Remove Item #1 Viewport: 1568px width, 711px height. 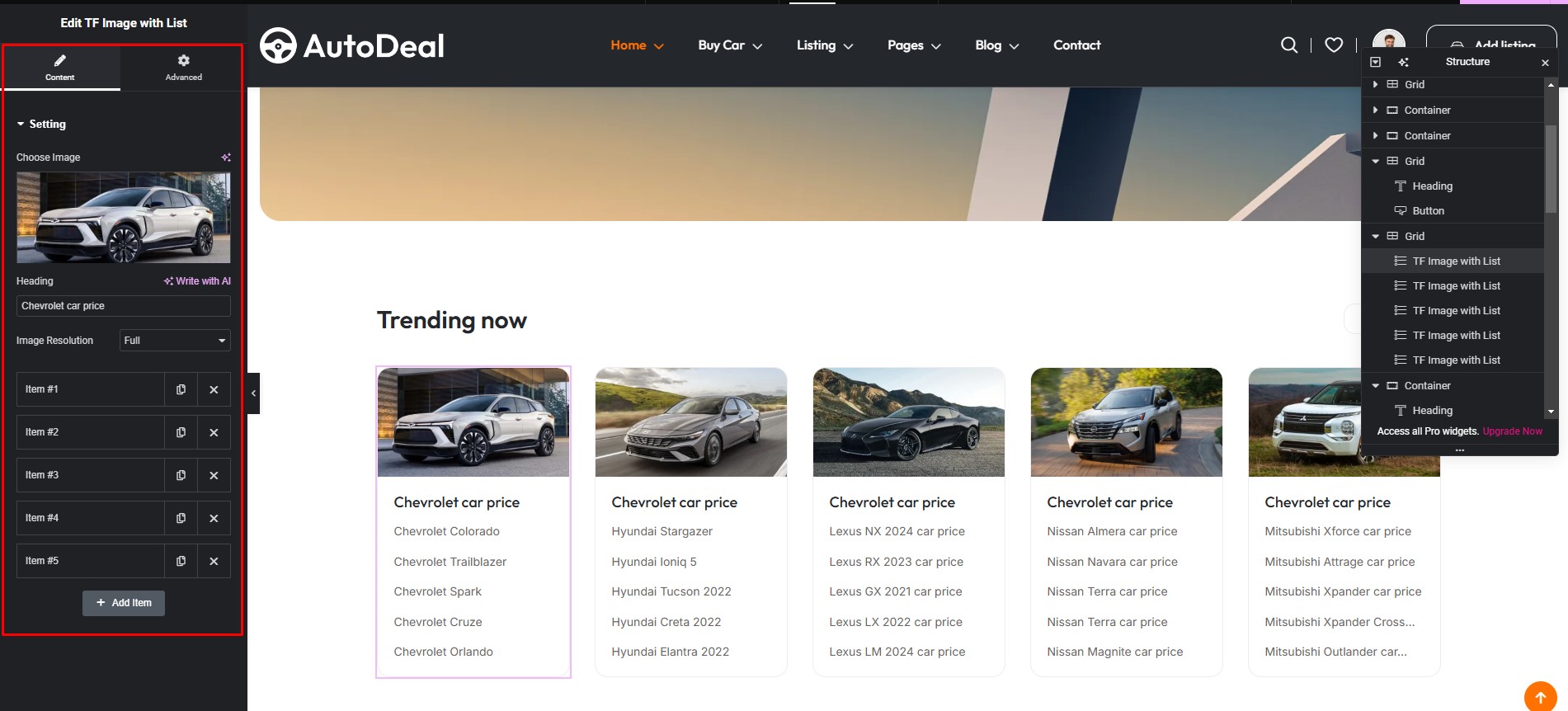click(214, 389)
